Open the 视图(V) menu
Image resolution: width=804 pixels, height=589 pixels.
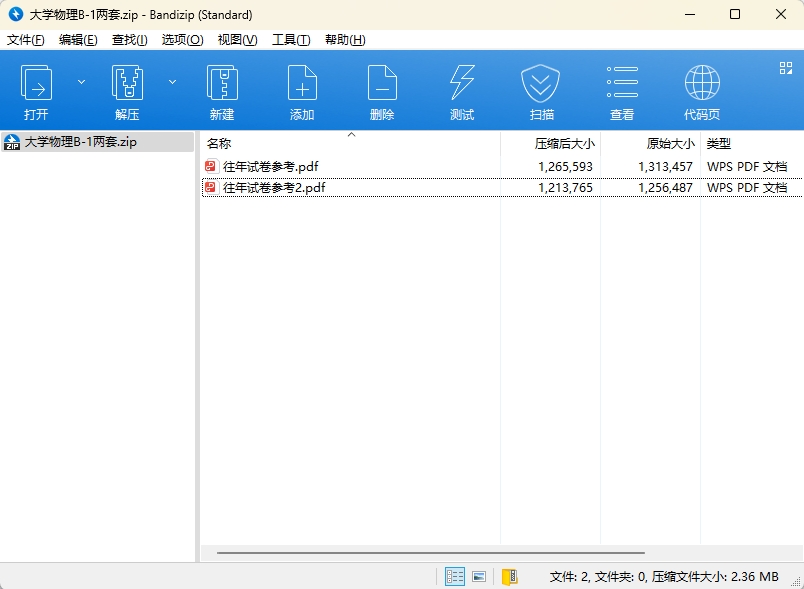click(237, 40)
